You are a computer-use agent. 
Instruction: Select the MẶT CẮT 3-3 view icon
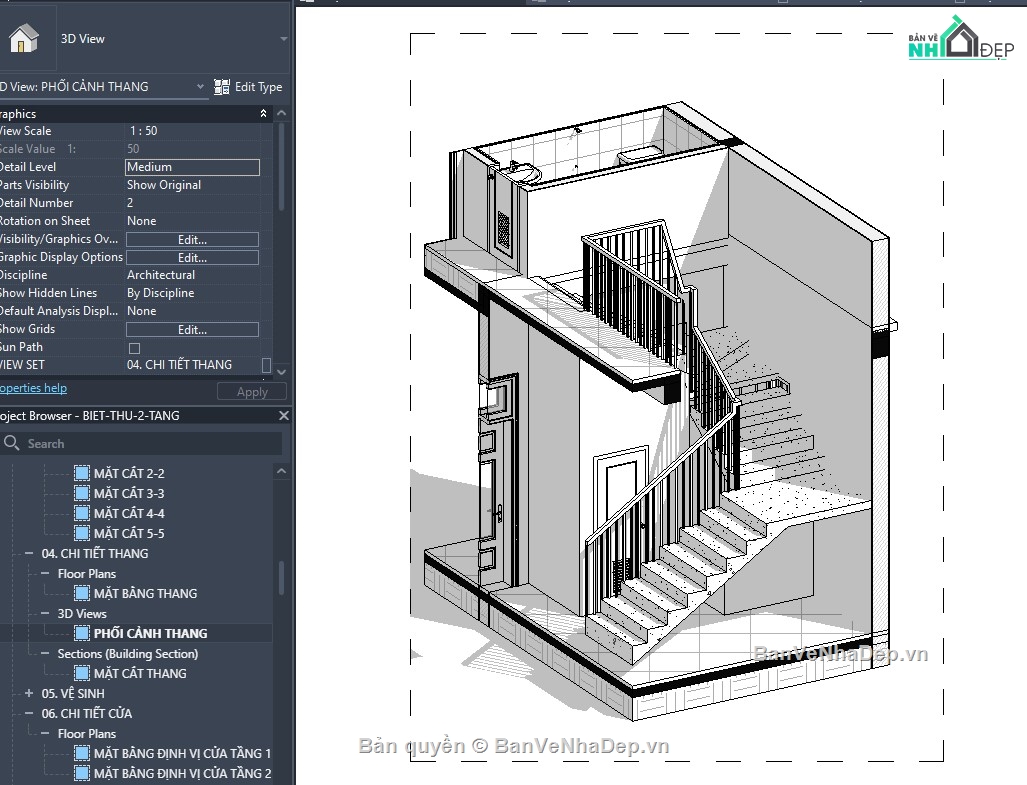[x=82, y=493]
